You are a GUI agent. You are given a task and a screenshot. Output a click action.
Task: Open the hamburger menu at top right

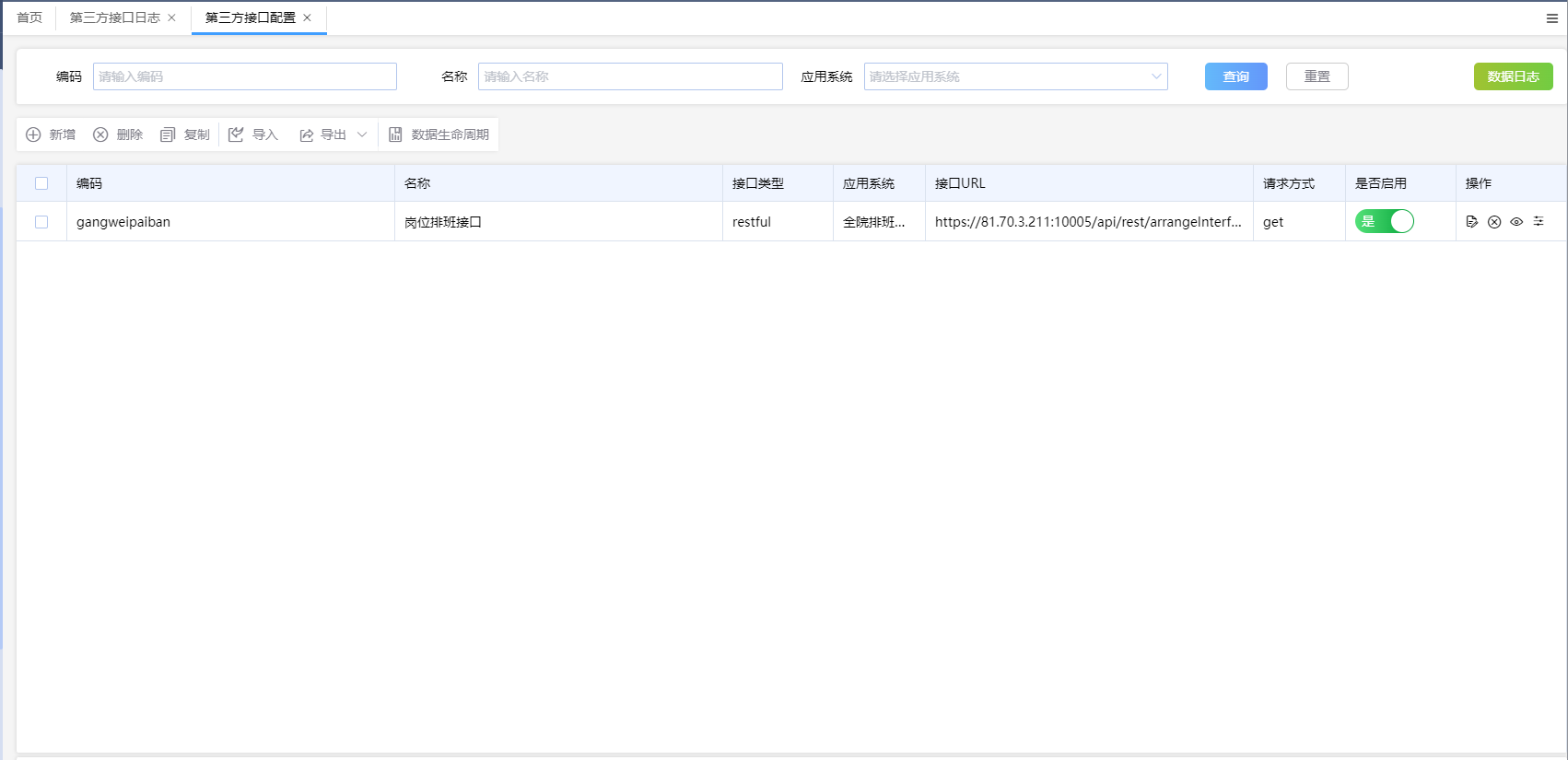(x=1551, y=18)
